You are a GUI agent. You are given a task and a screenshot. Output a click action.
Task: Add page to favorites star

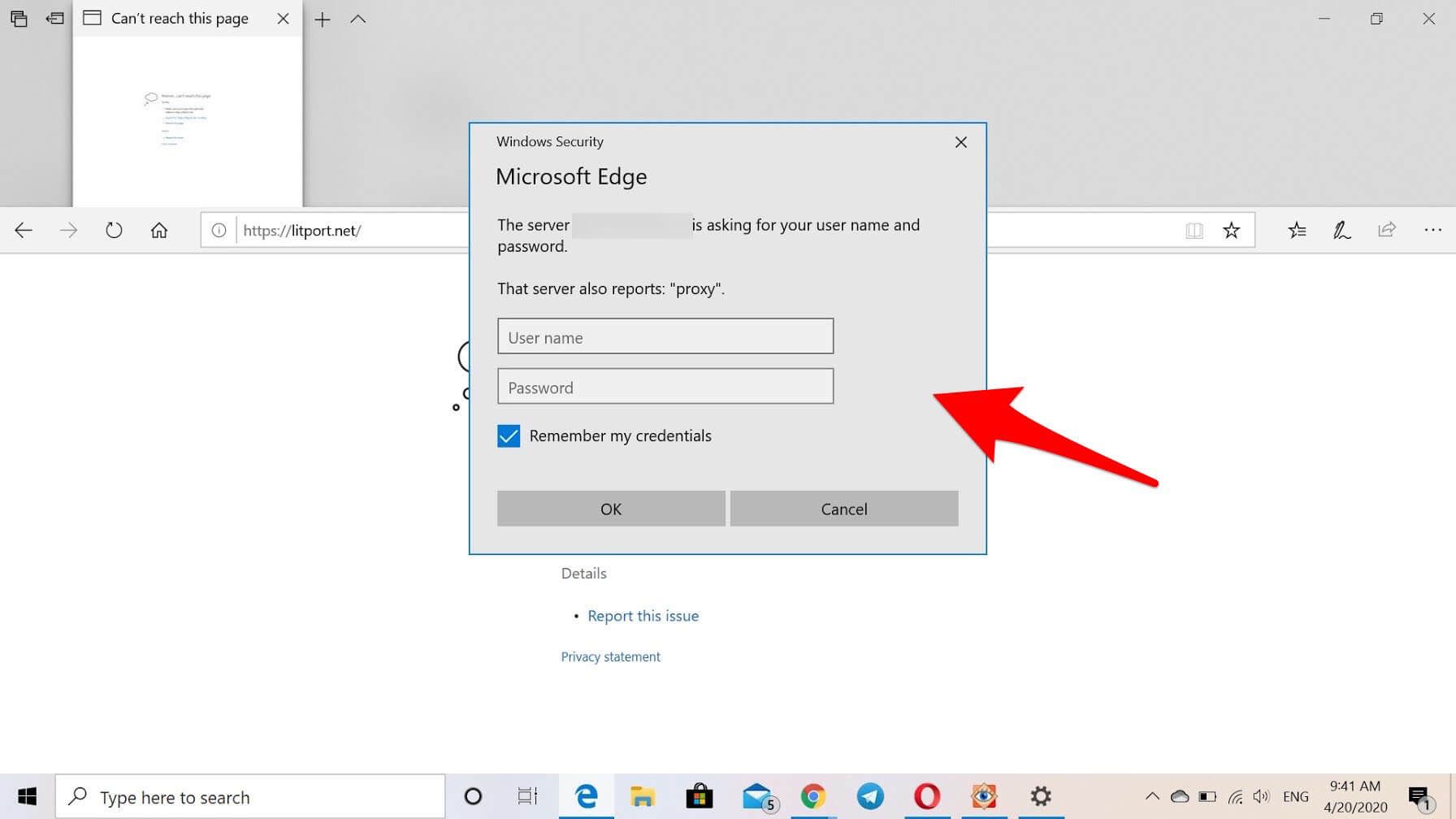[x=1232, y=231]
